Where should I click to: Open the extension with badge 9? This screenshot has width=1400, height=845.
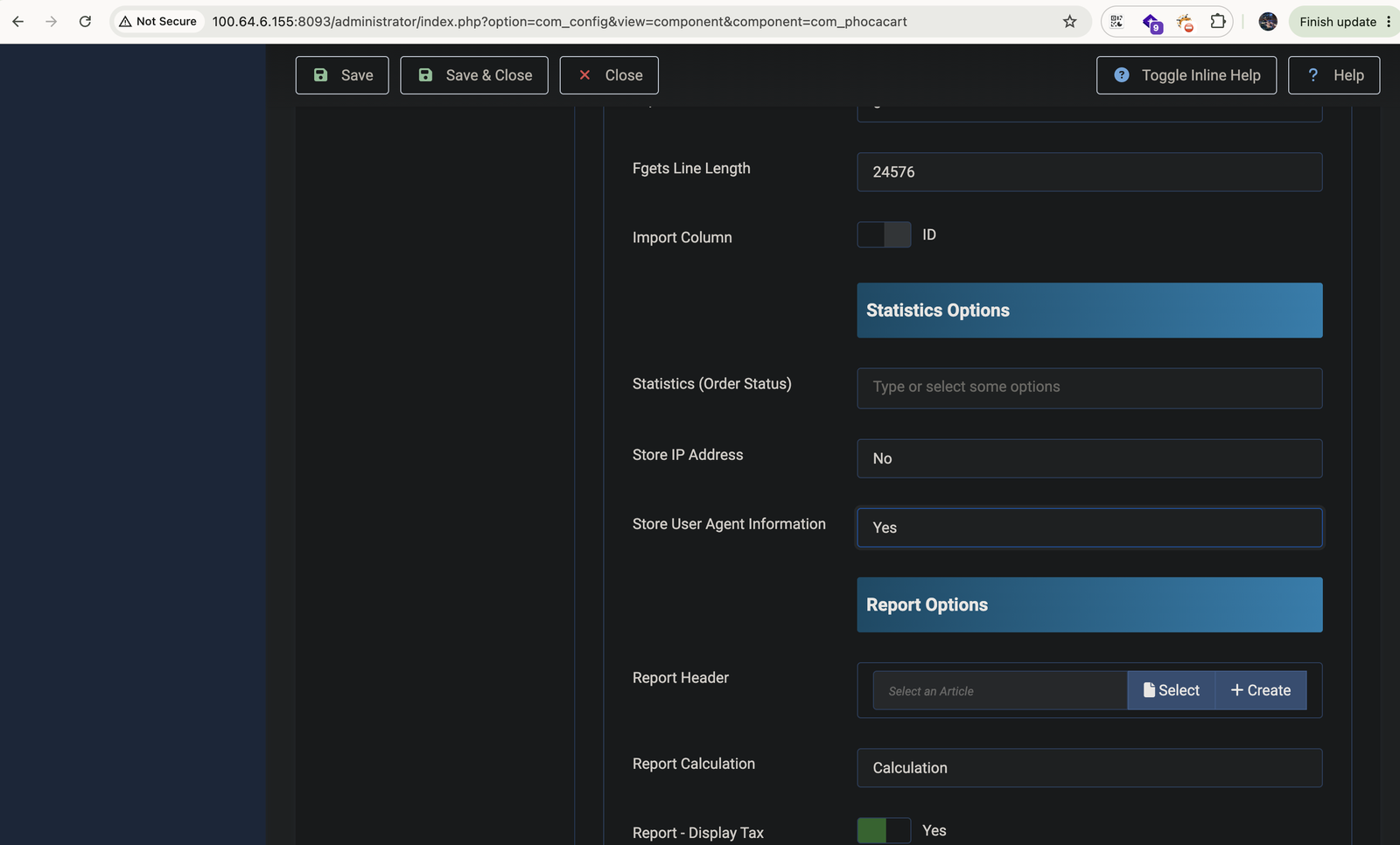point(1151,23)
